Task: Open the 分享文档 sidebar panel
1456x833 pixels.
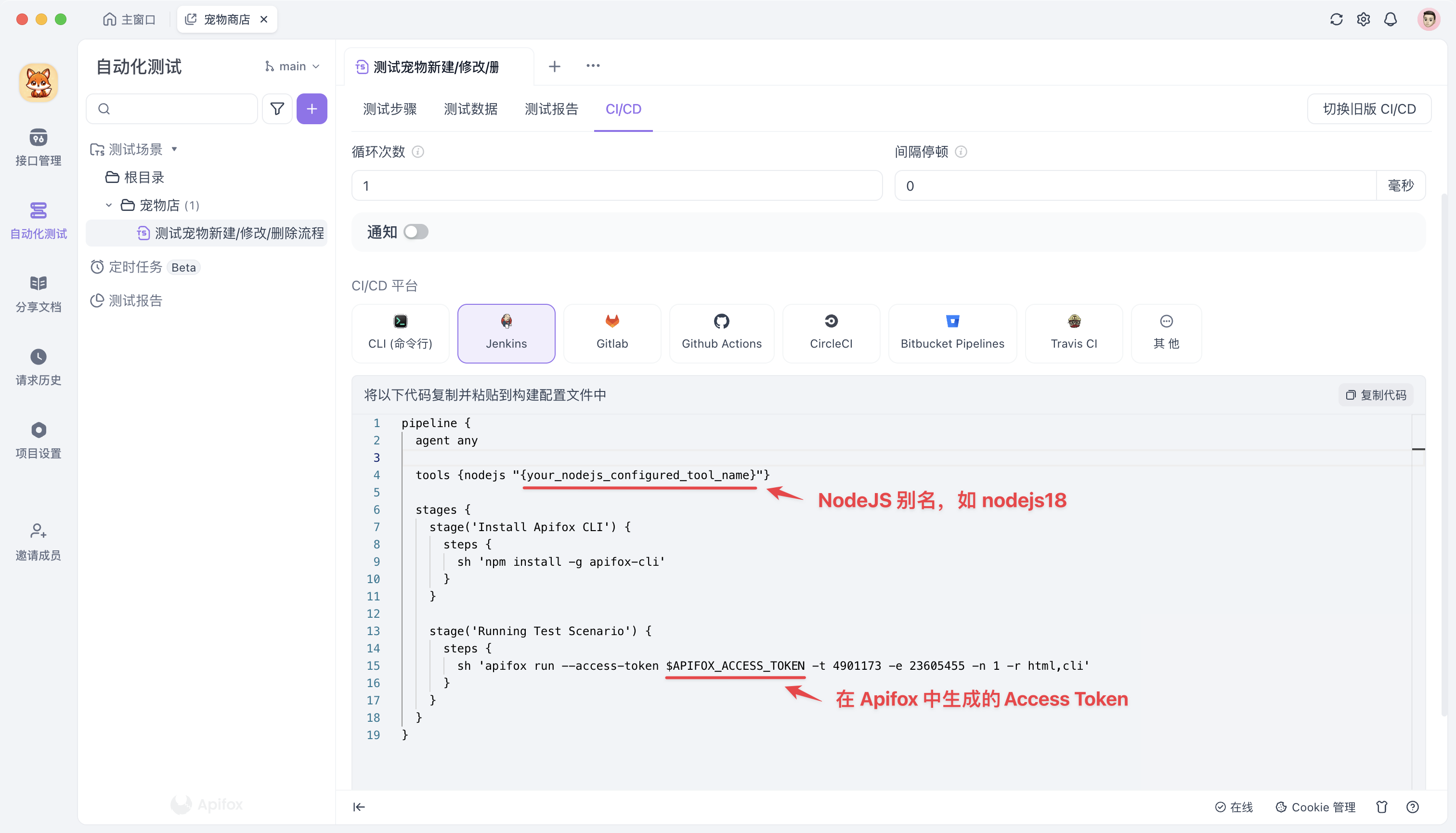Action: 38,293
